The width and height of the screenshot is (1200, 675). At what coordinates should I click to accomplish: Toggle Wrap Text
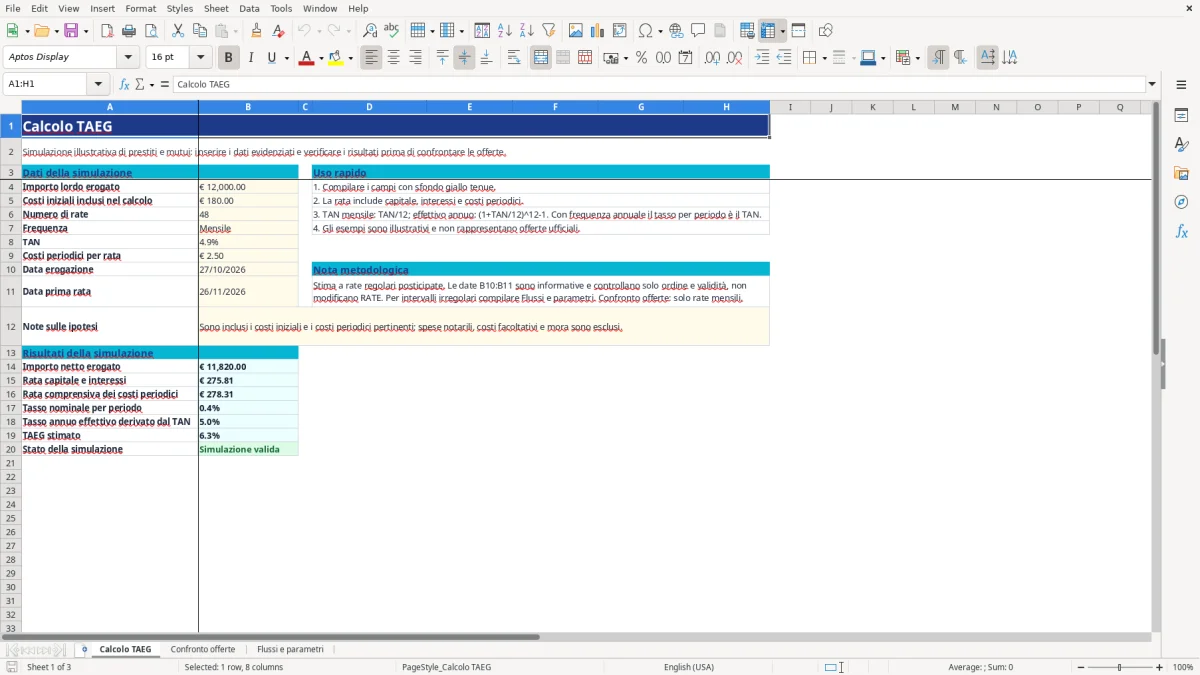click(514, 58)
